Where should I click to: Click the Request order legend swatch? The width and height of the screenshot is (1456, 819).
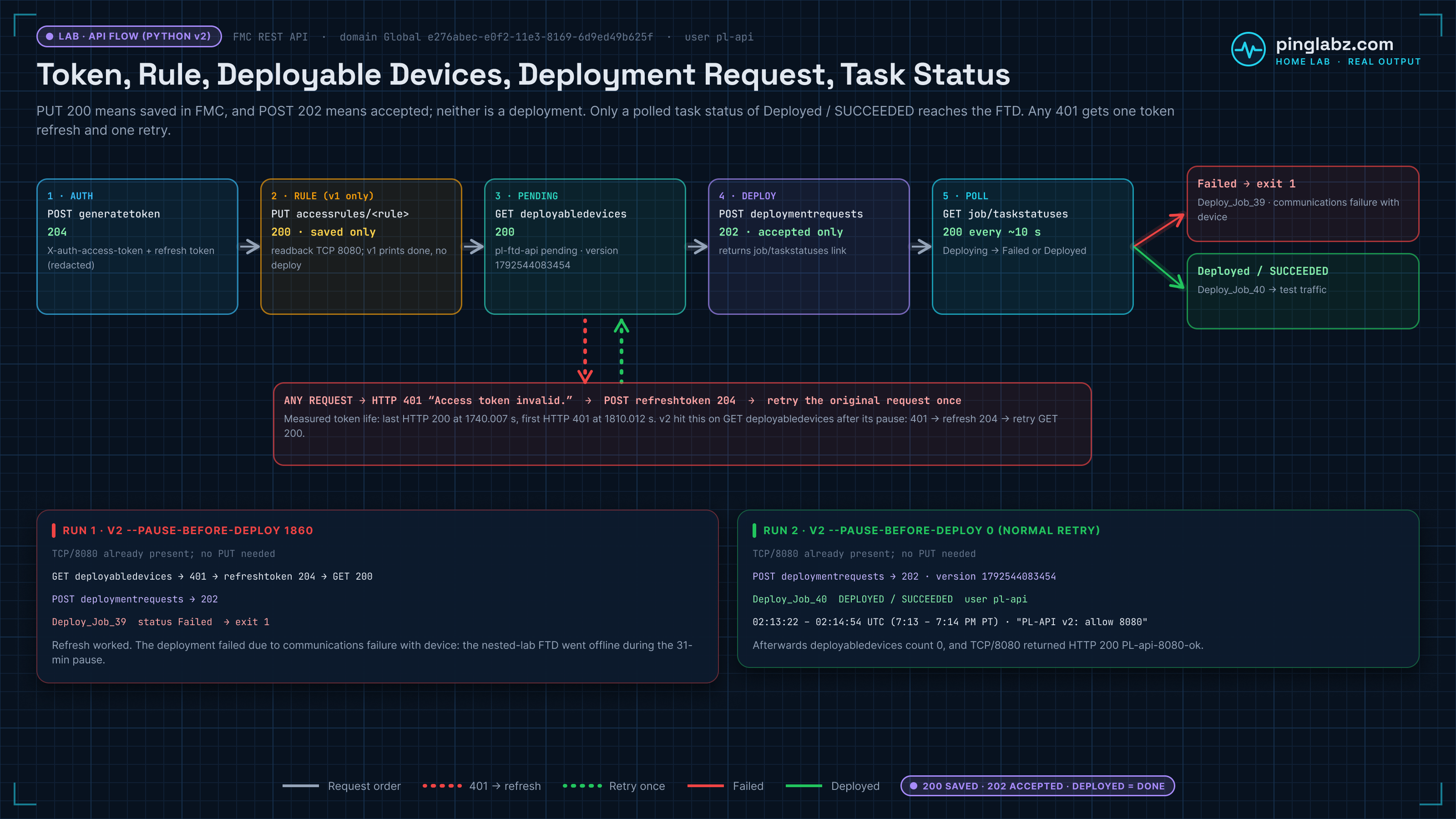coord(300,786)
